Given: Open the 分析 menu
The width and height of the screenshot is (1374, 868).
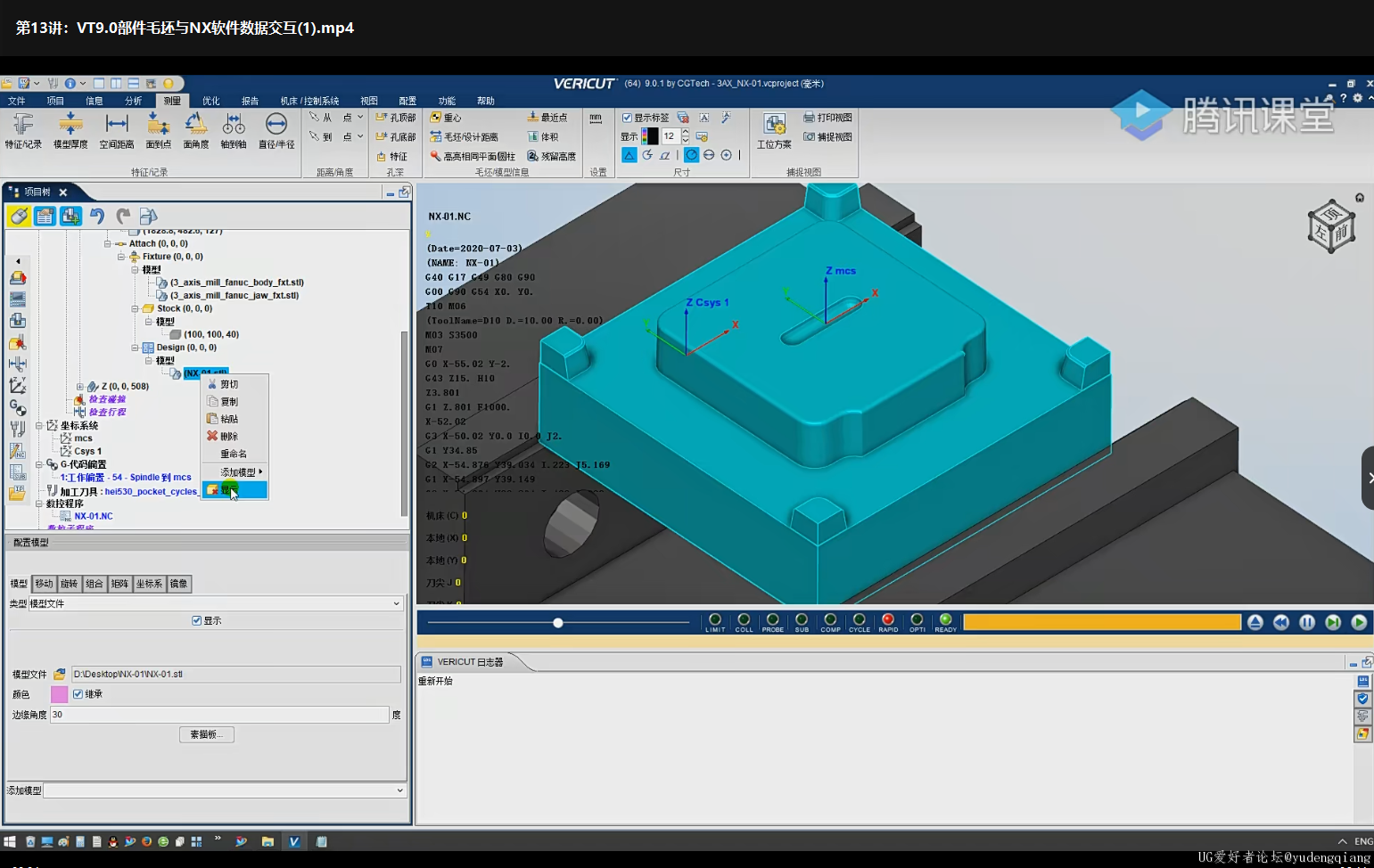Looking at the screenshot, I should [134, 101].
